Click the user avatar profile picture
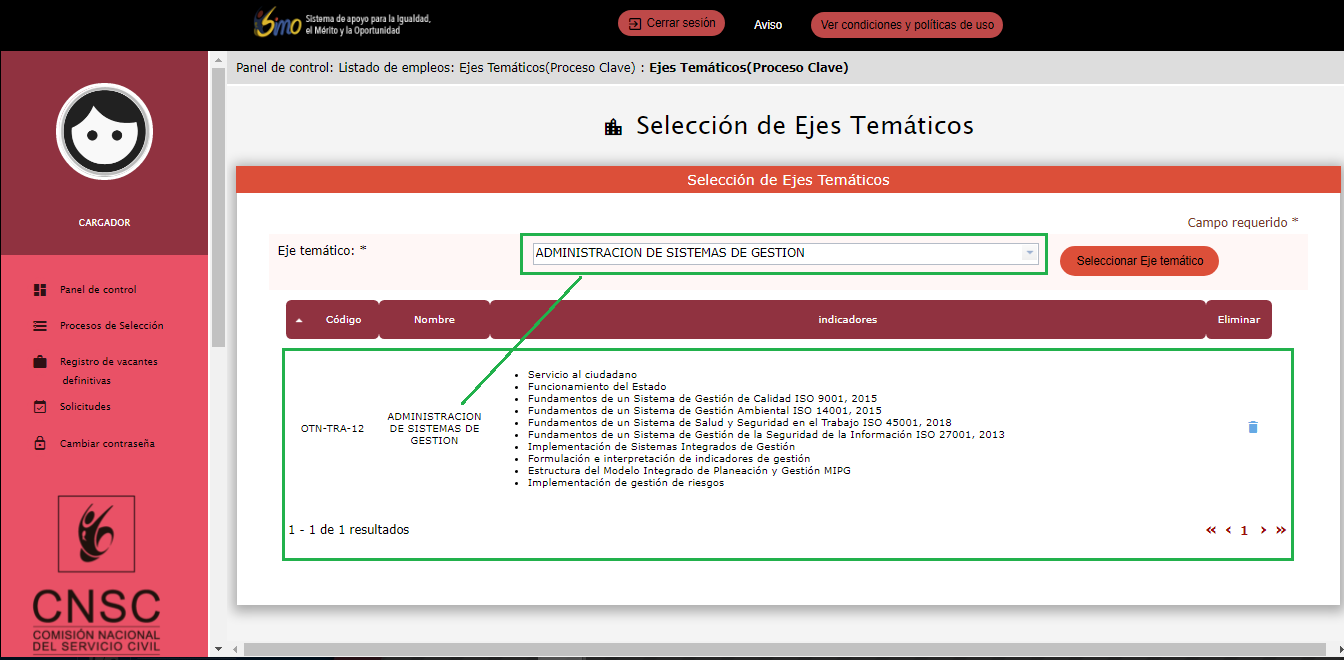Screen dimensions: 1344x660 [104, 132]
